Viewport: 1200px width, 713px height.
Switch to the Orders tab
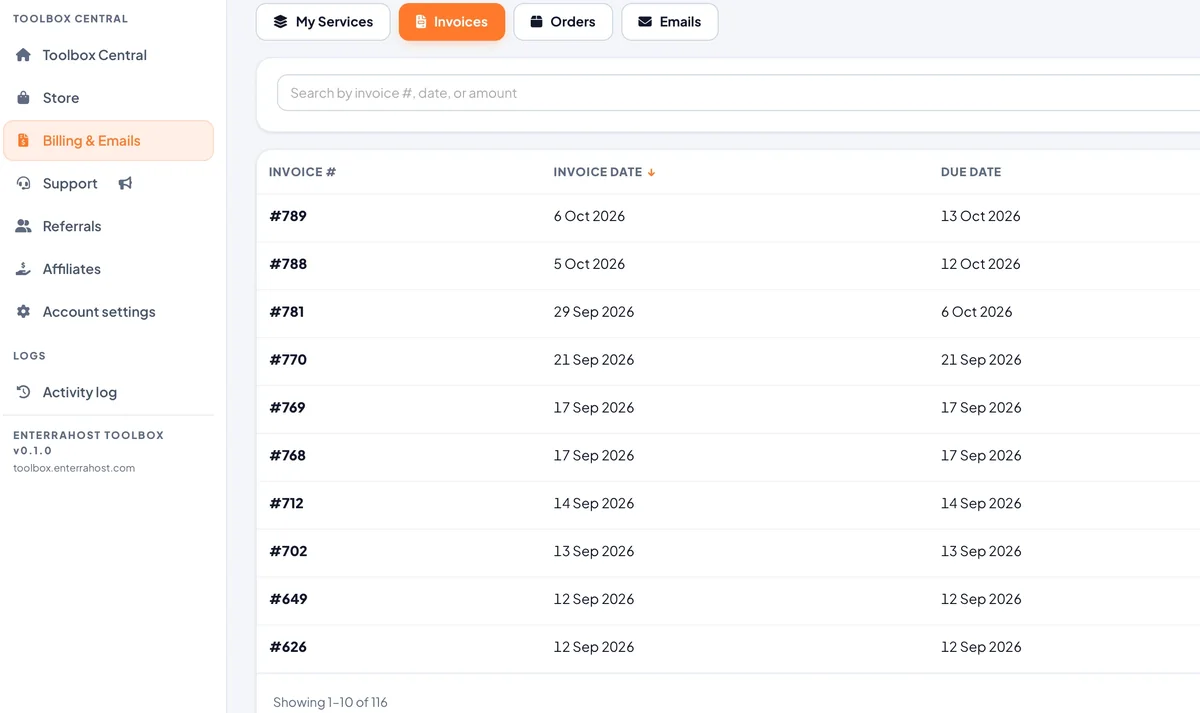pos(563,22)
